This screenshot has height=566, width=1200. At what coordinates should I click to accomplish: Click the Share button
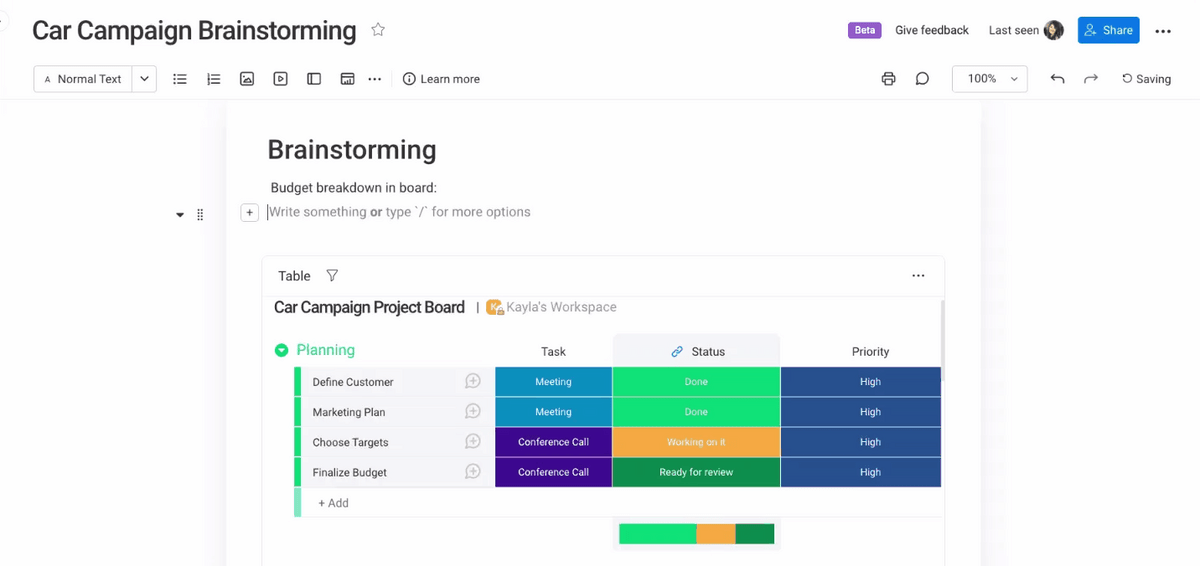(x=1108, y=30)
